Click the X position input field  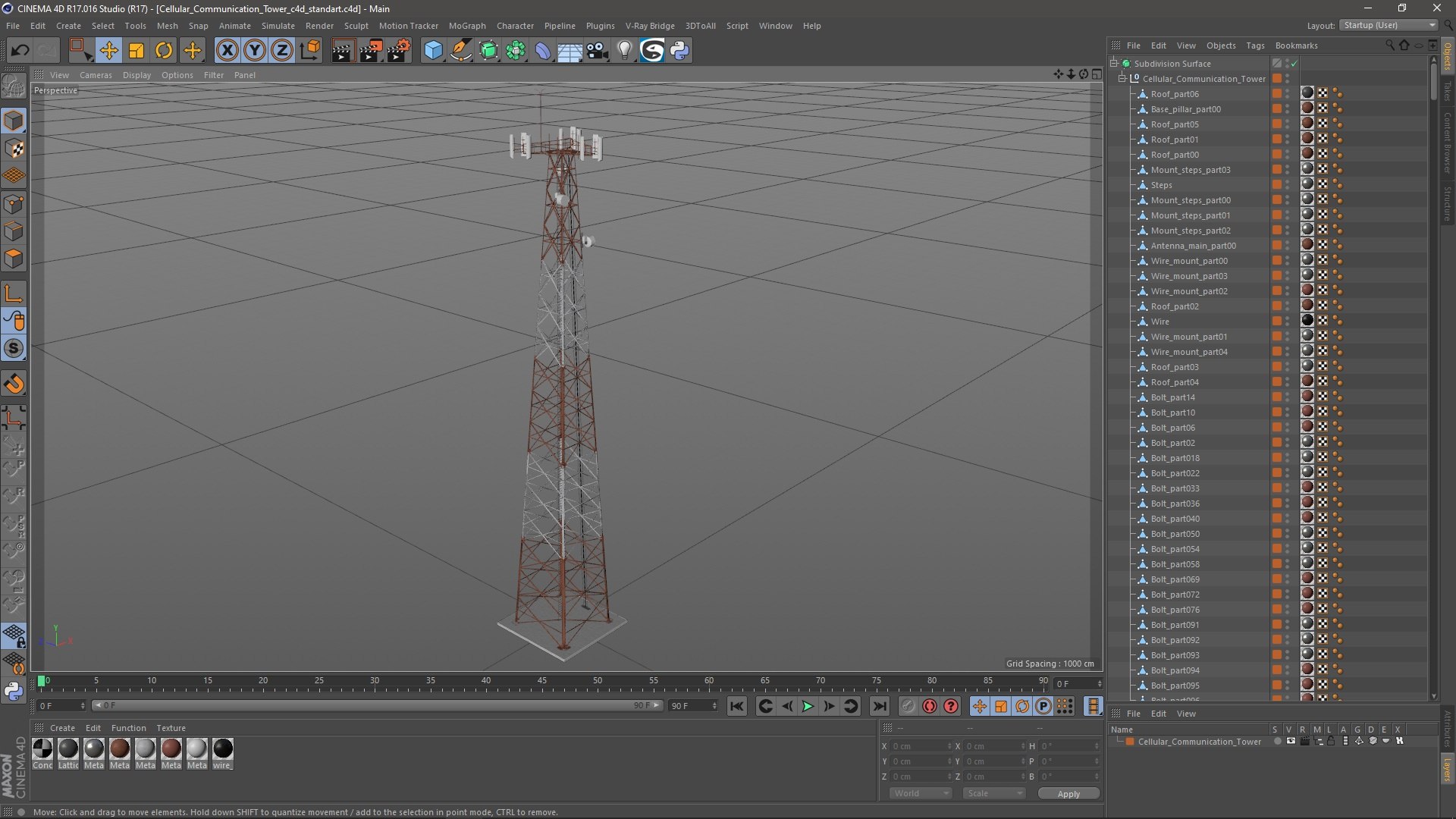pyautogui.click(x=921, y=746)
